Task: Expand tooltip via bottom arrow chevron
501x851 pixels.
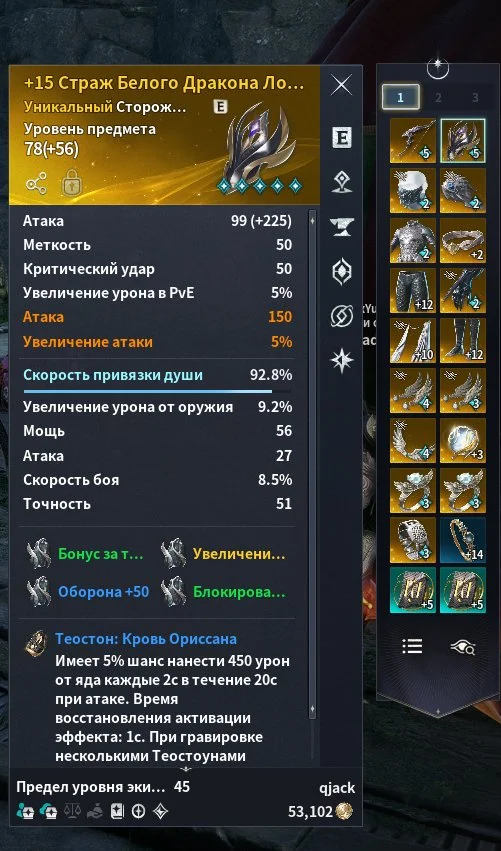Action: click(x=186, y=769)
